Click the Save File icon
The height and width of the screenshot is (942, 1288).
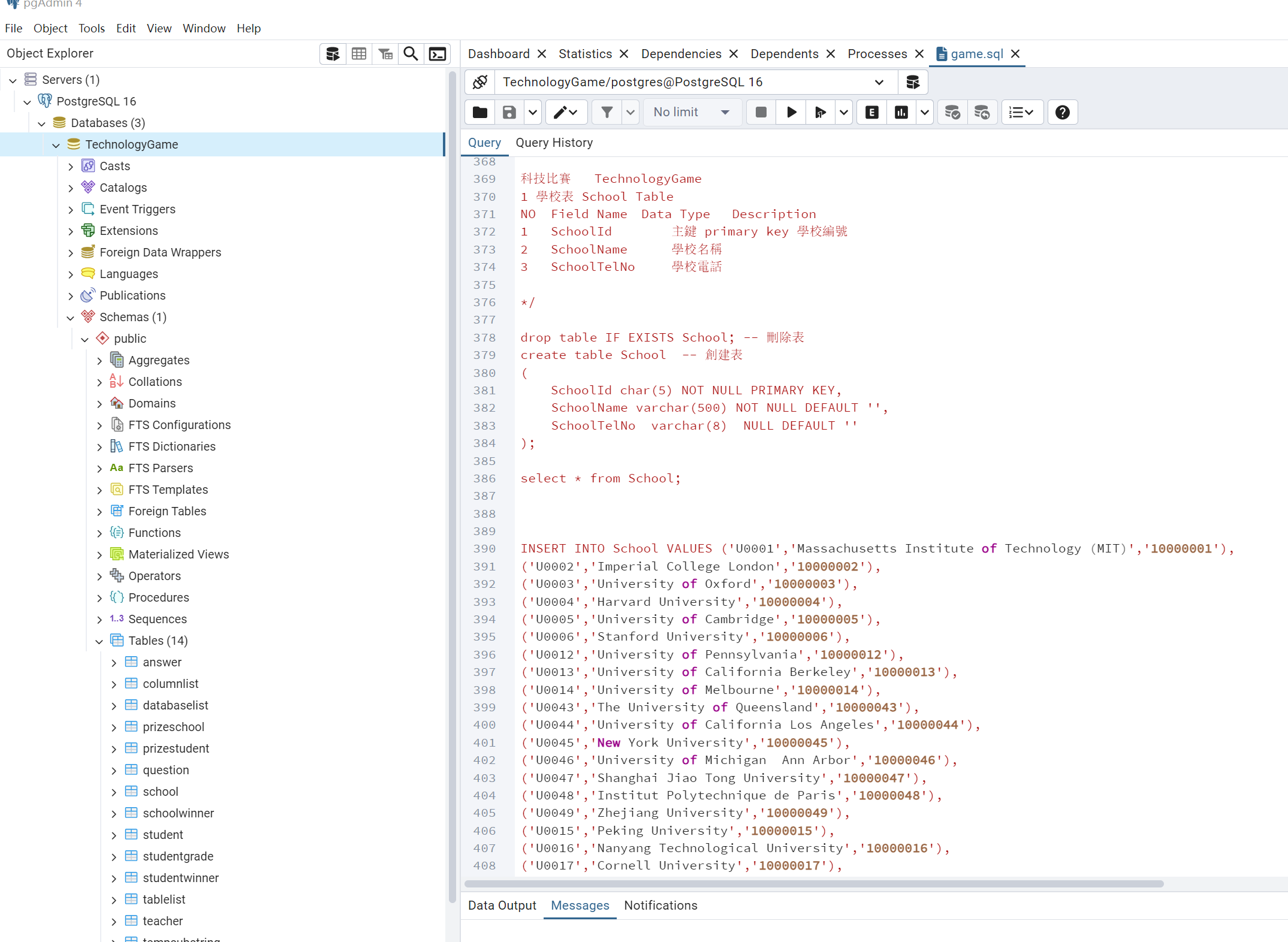pos(509,112)
